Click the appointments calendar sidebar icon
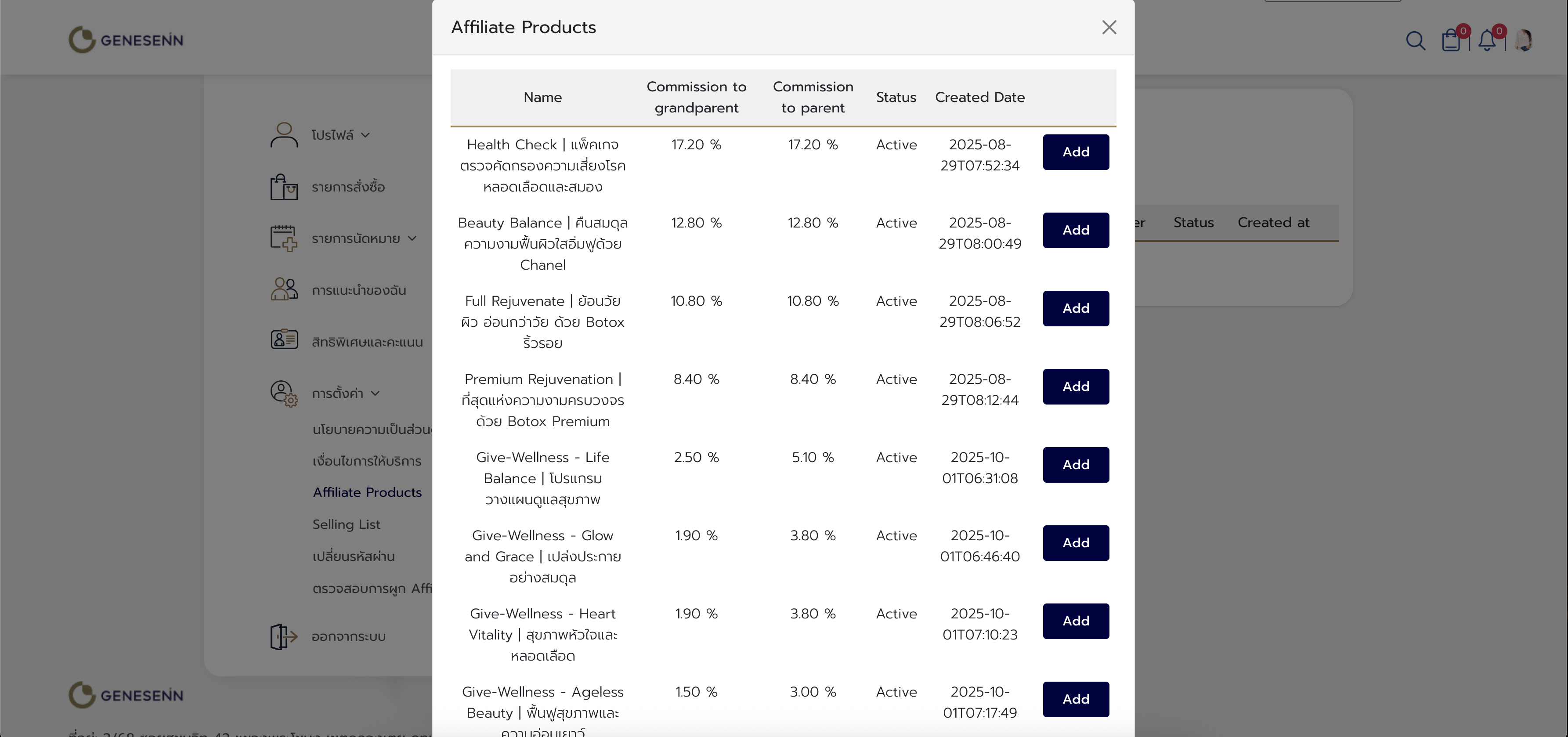This screenshot has height=737, width=1568. coord(284,238)
